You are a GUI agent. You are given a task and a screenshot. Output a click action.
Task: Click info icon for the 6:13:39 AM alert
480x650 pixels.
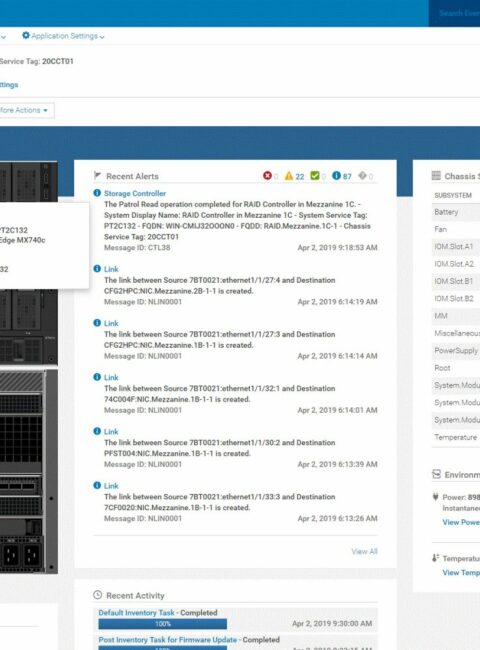click(97, 431)
